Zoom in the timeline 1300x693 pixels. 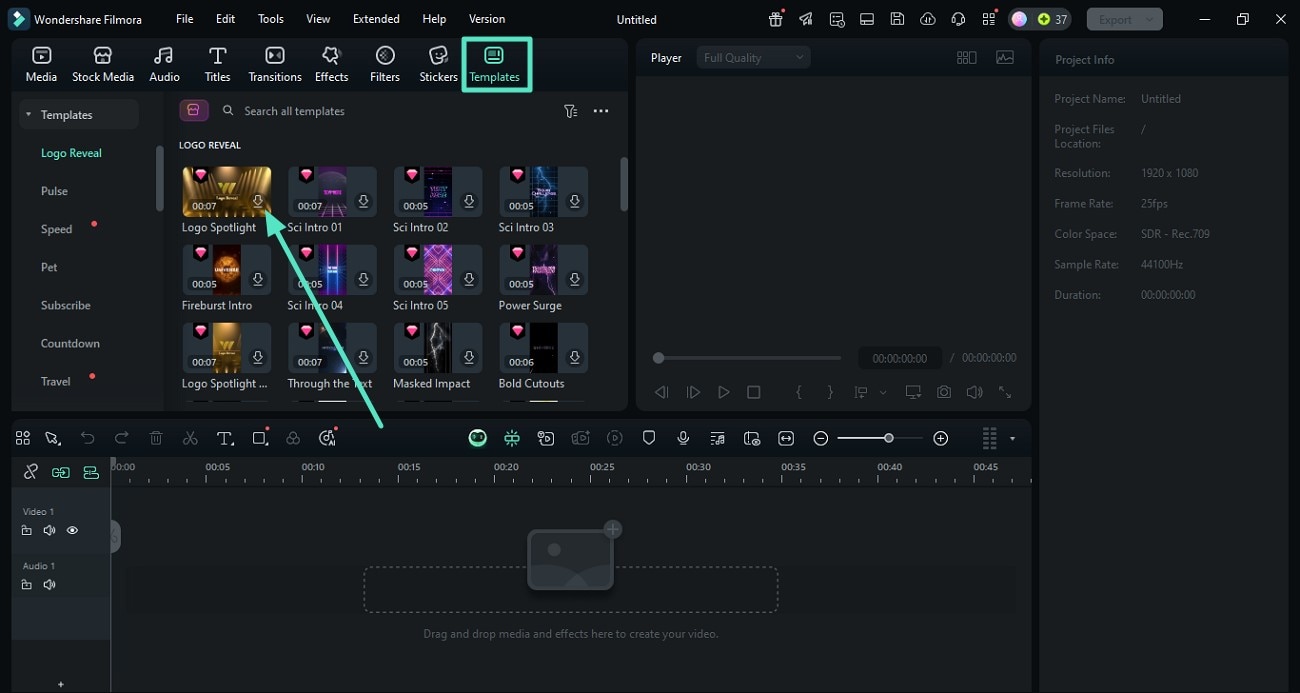pos(940,438)
